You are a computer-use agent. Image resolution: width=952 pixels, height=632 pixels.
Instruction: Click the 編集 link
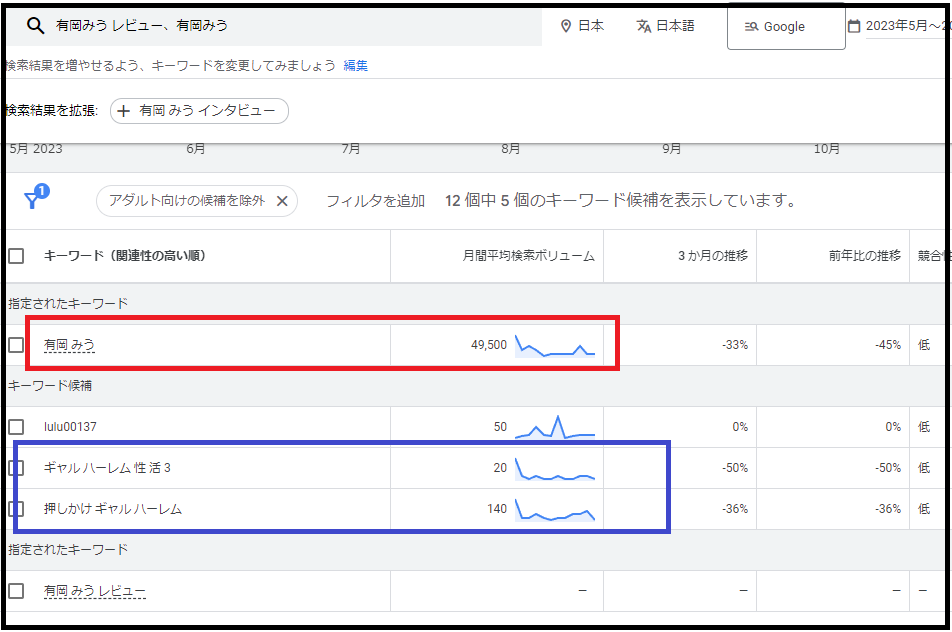(x=356, y=66)
